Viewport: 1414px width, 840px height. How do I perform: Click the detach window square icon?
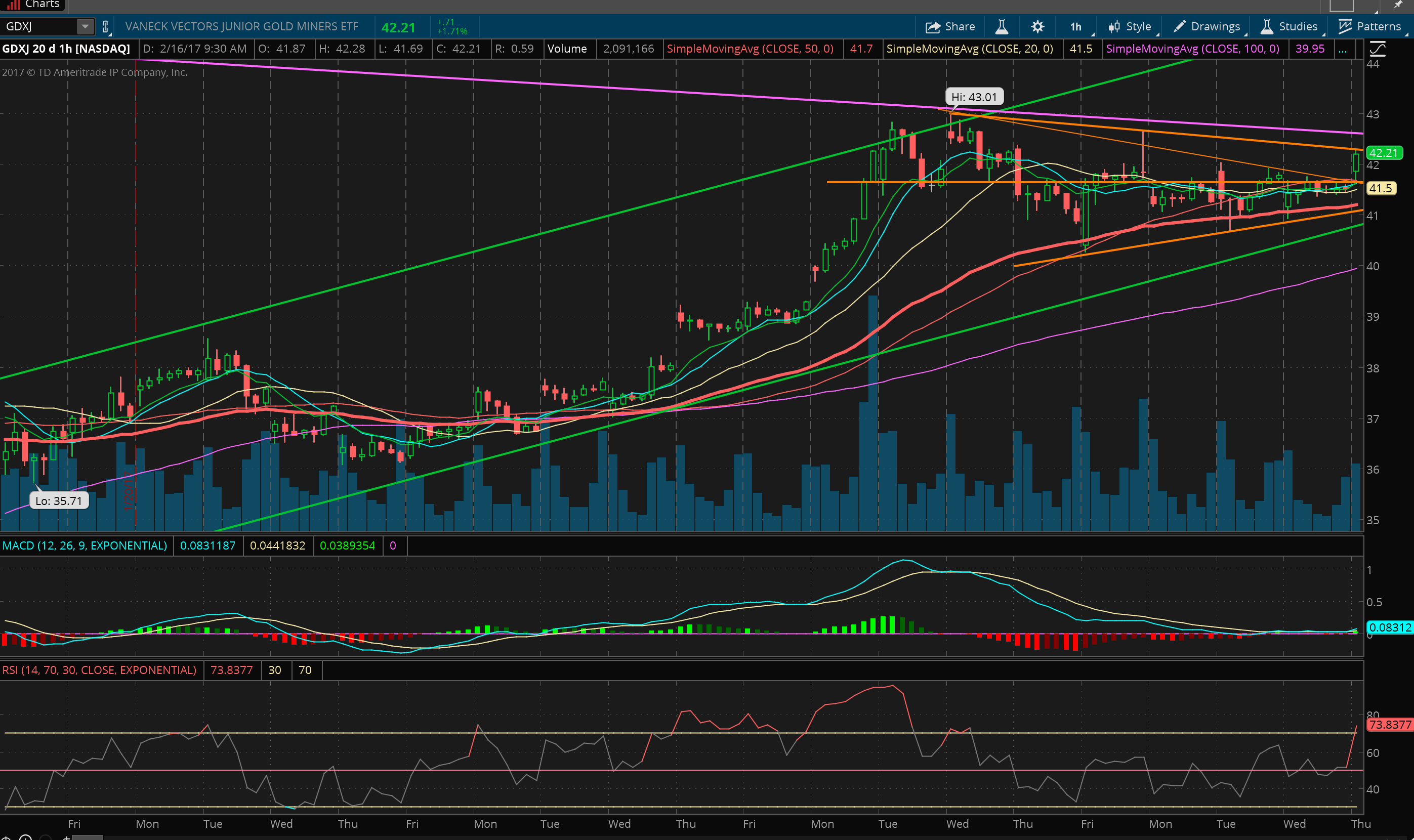click(1341, 5)
